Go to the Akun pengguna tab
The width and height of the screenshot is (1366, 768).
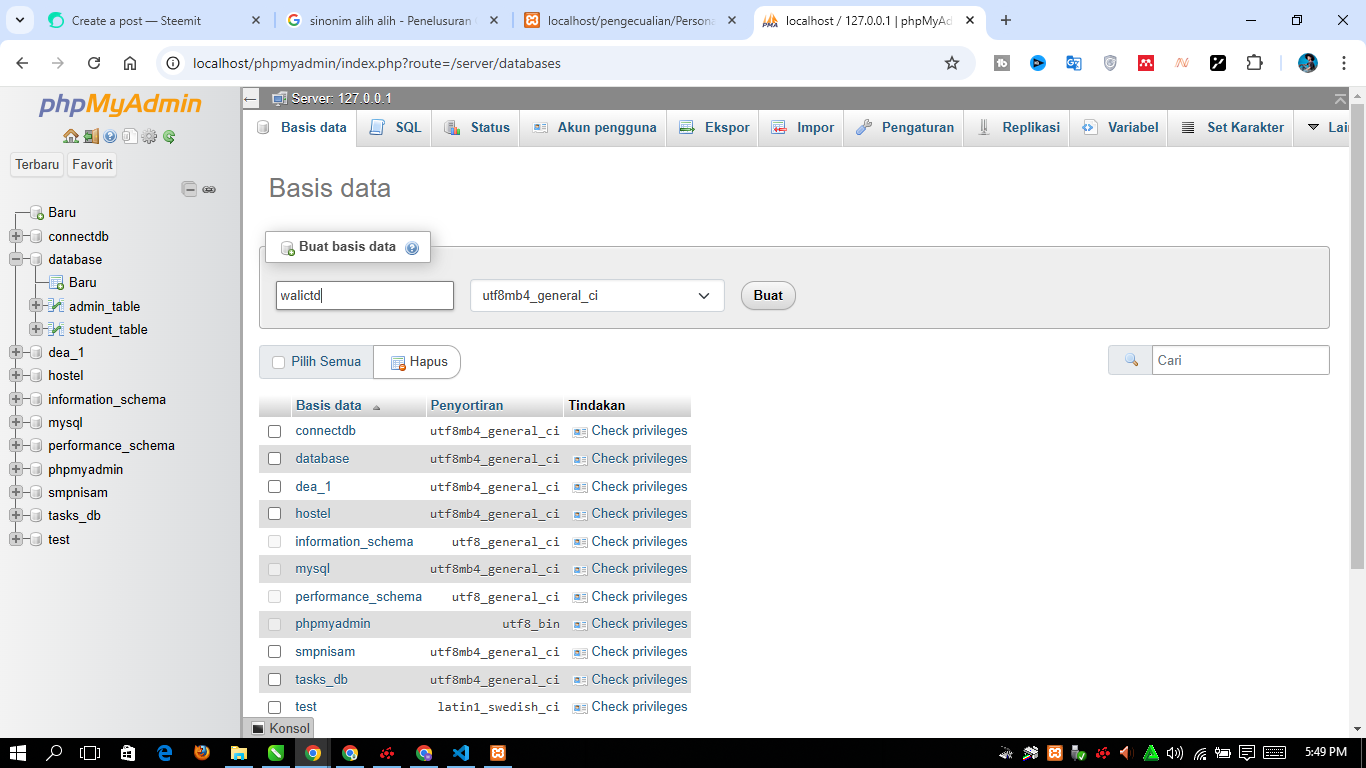(593, 128)
